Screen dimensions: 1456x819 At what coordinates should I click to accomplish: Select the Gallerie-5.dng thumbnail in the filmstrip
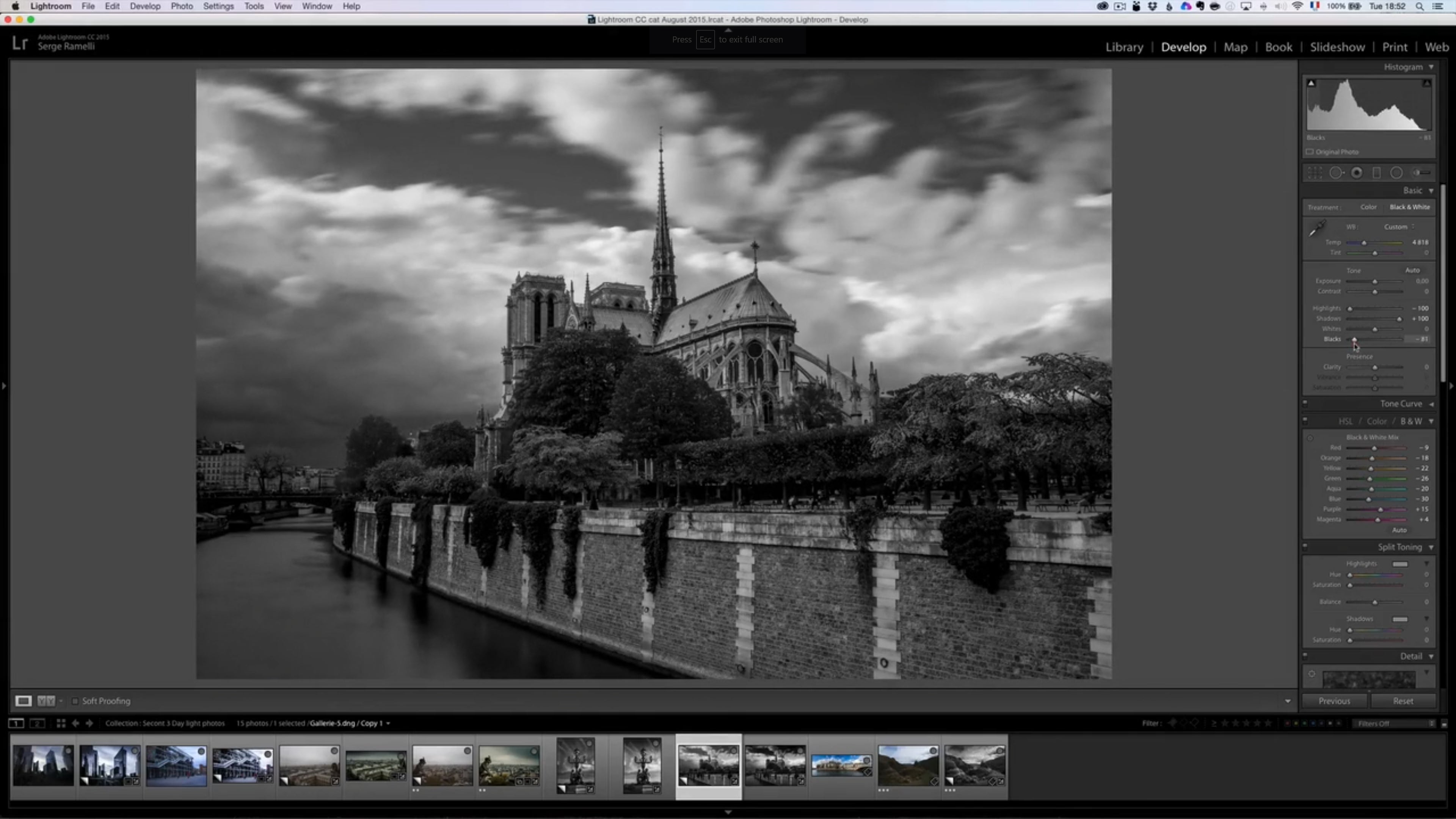[708, 766]
